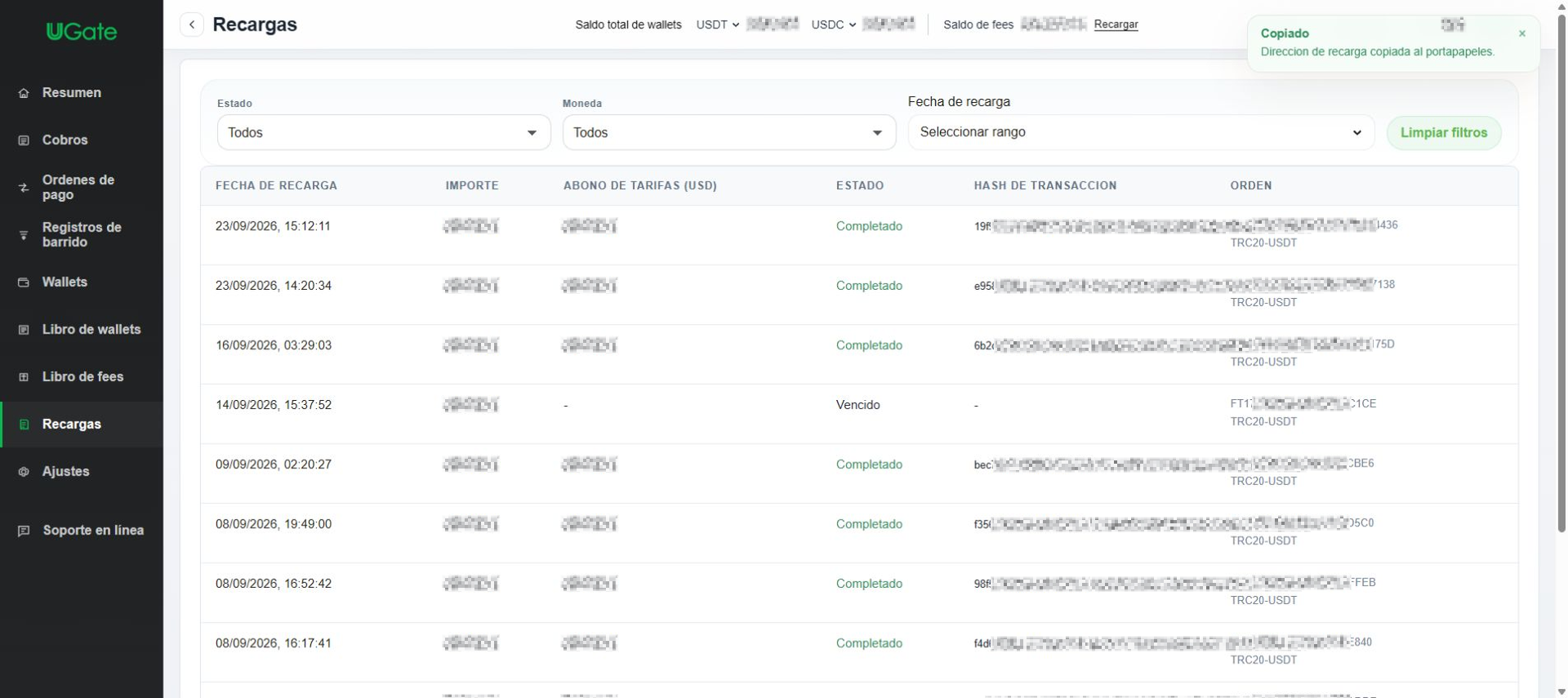1568x698 pixels.
Task: Click date 08/09/2026, 16:17:41
Action: pos(274,643)
